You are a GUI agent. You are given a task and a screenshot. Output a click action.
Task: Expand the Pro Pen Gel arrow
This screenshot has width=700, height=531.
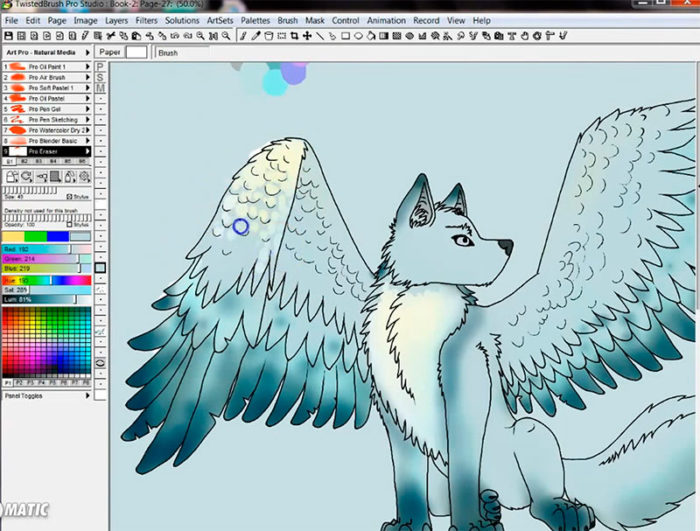[x=88, y=109]
